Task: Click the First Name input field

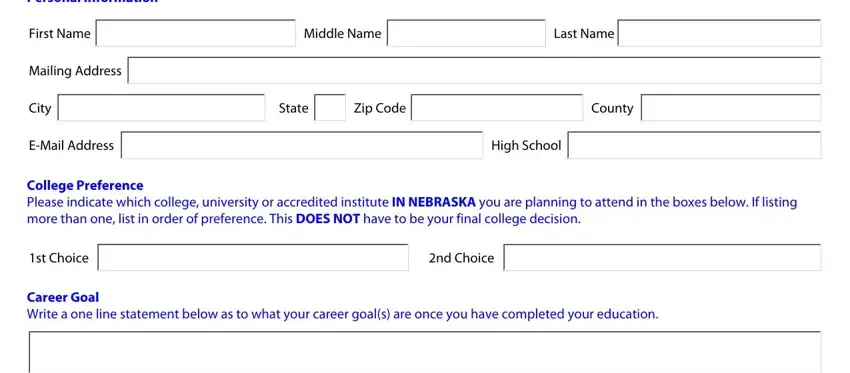Action: pos(196,33)
